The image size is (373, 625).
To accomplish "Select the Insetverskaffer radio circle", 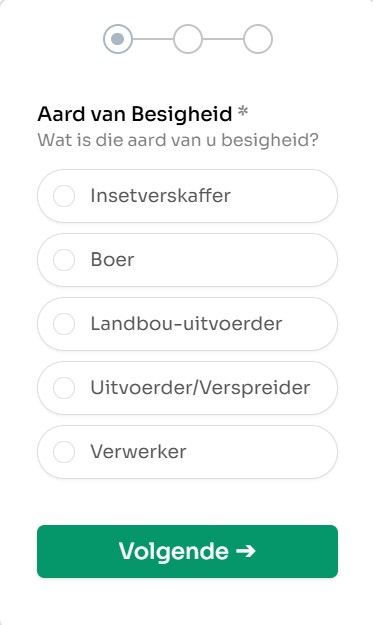I will [64, 196].
